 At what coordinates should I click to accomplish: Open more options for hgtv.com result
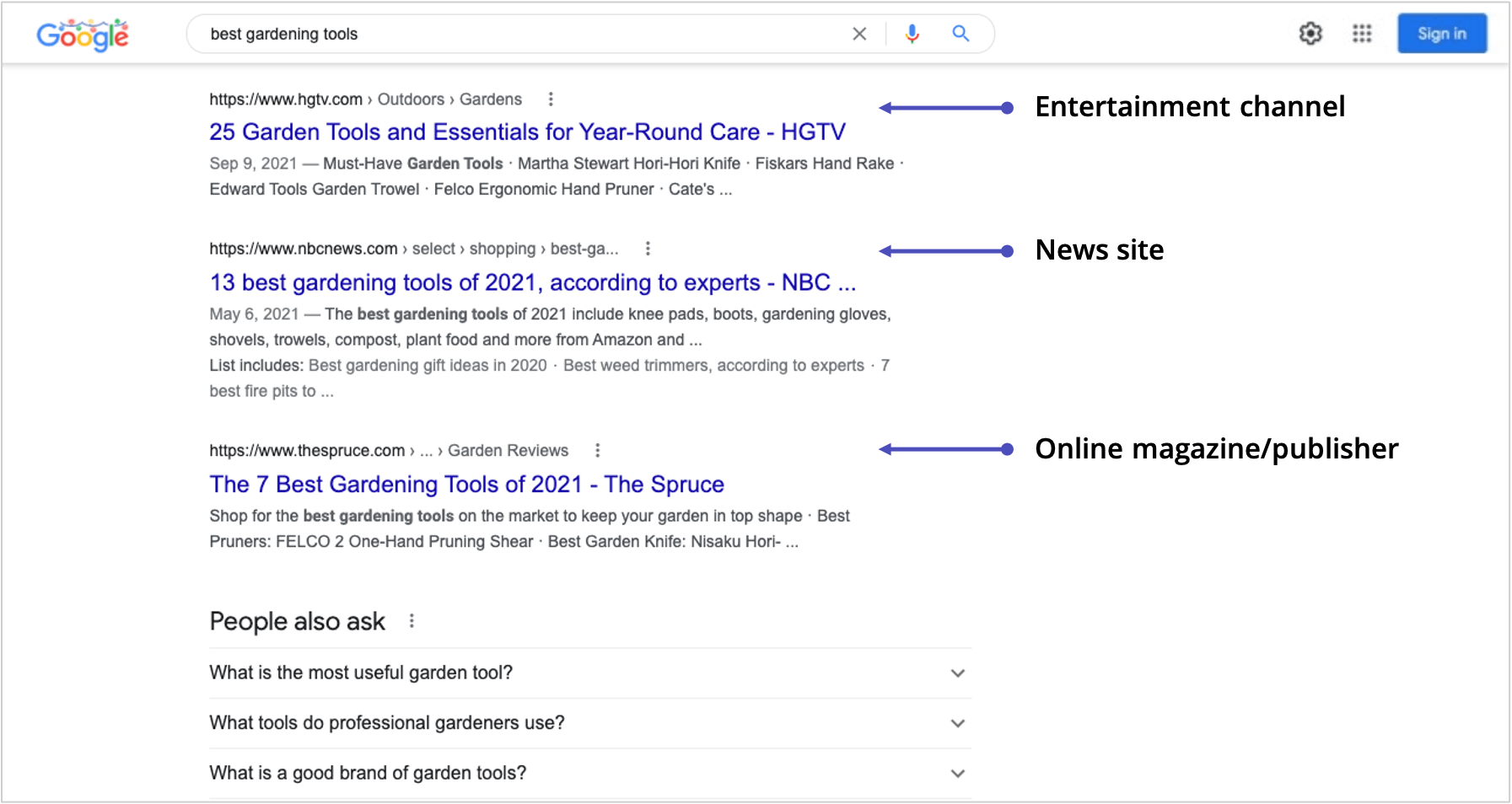pyautogui.click(x=551, y=99)
